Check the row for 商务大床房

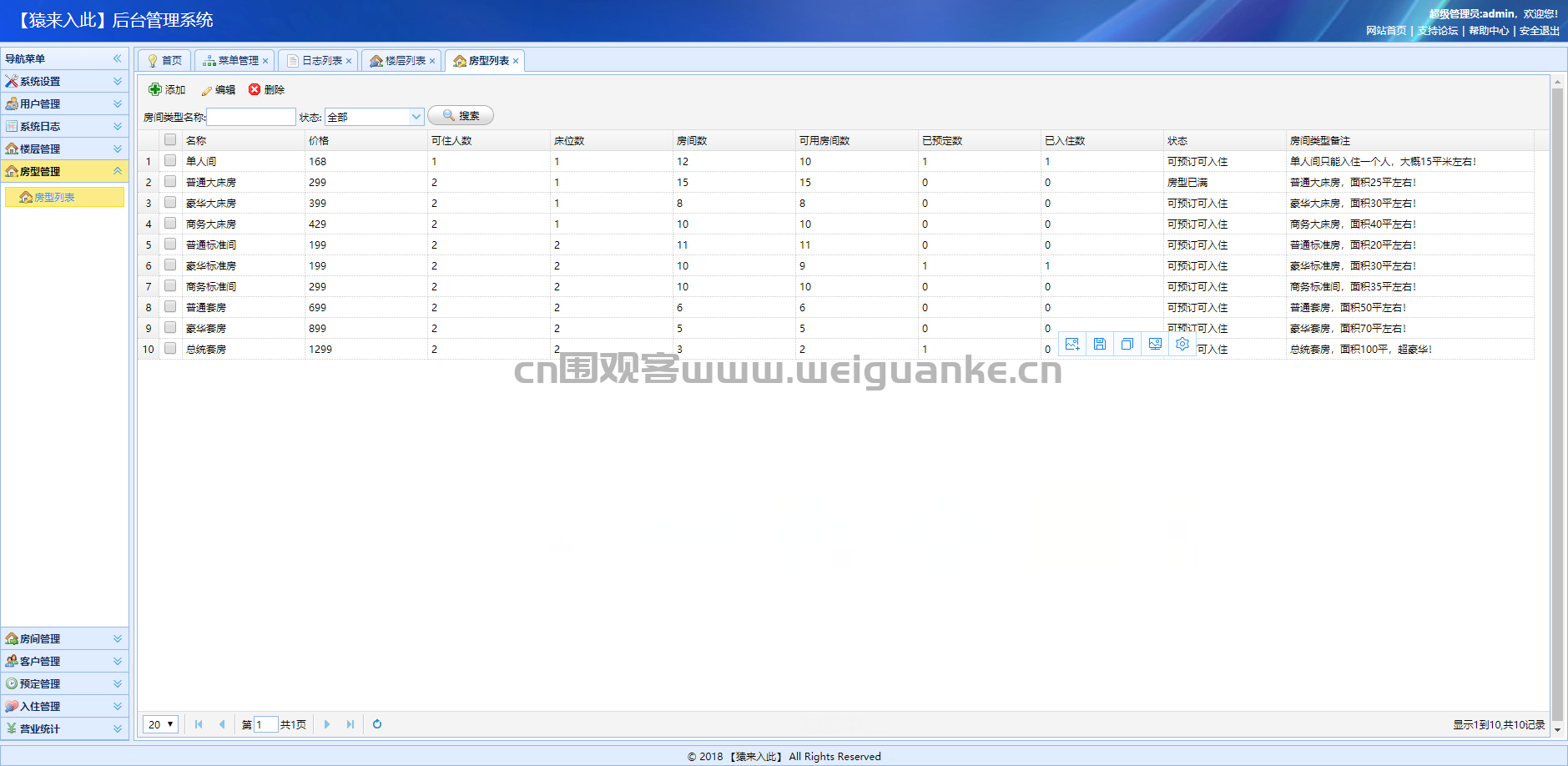pos(170,223)
